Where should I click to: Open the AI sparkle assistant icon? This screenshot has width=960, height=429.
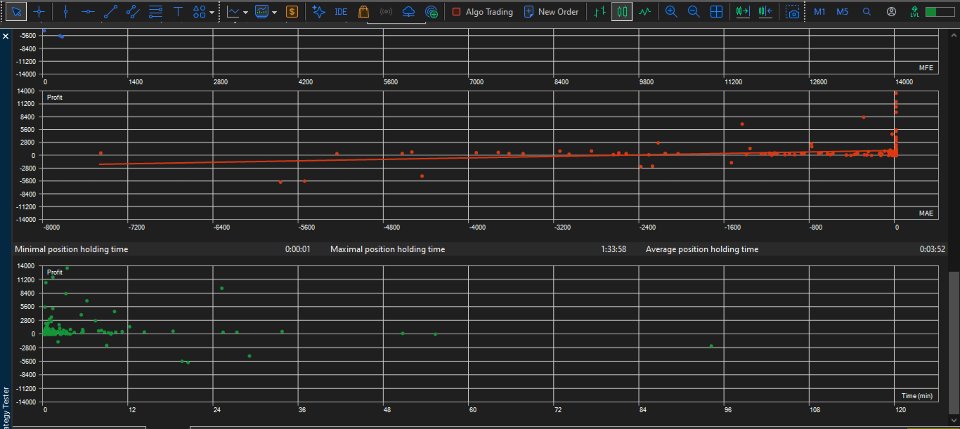[x=318, y=12]
